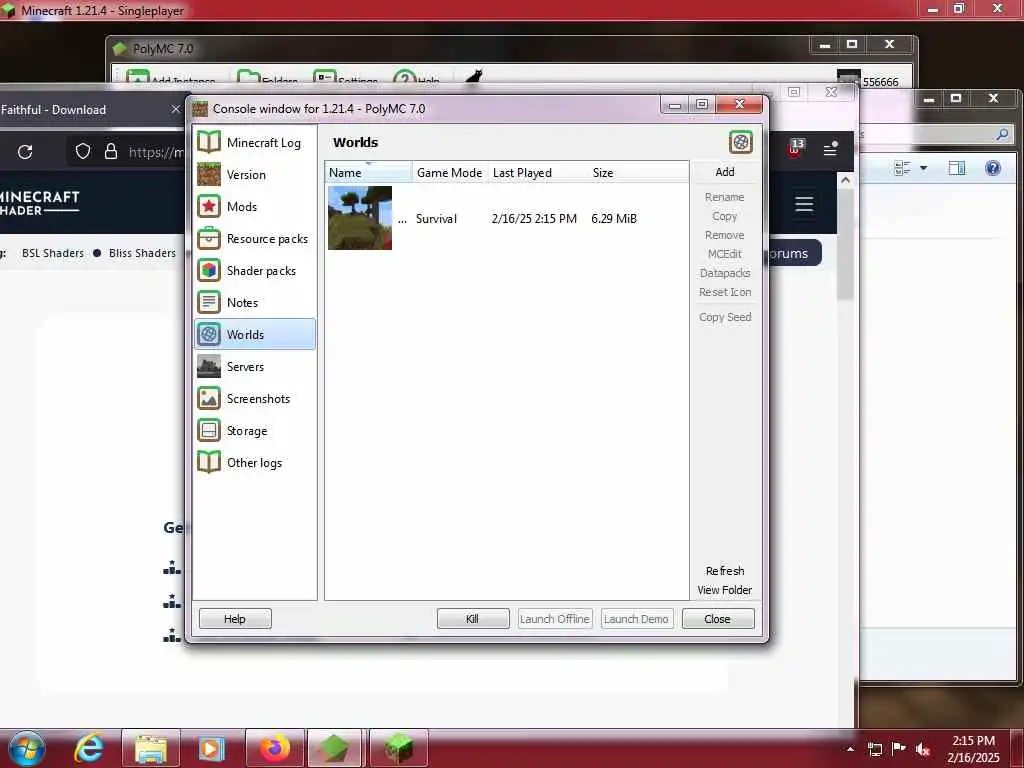Click the Mods red star icon
The width and height of the screenshot is (1024, 768).
[209, 206]
